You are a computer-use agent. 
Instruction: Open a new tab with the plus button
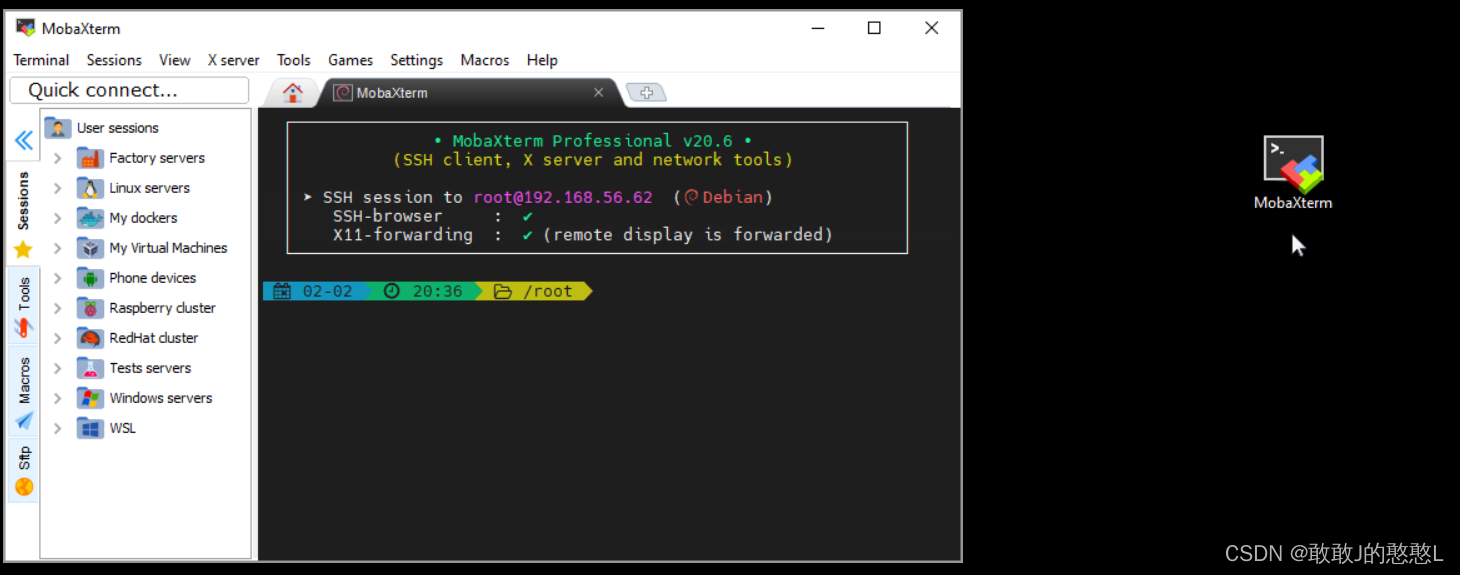click(x=647, y=93)
